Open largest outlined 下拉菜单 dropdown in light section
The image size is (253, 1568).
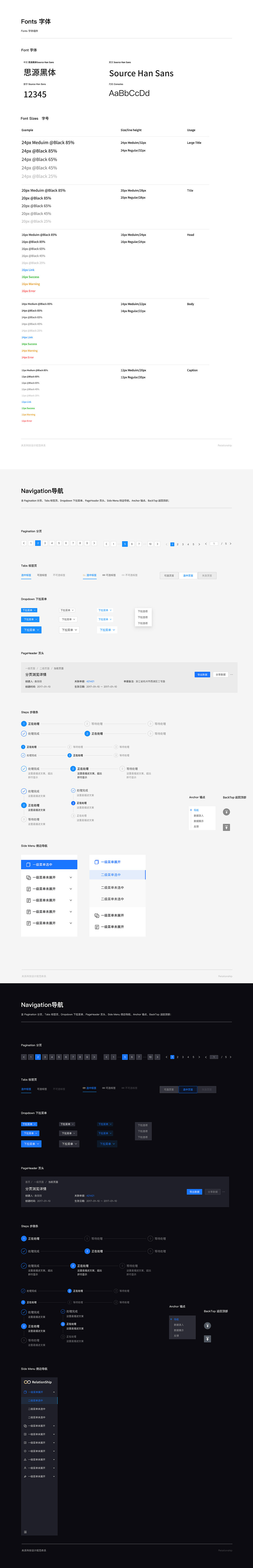pos(69,630)
